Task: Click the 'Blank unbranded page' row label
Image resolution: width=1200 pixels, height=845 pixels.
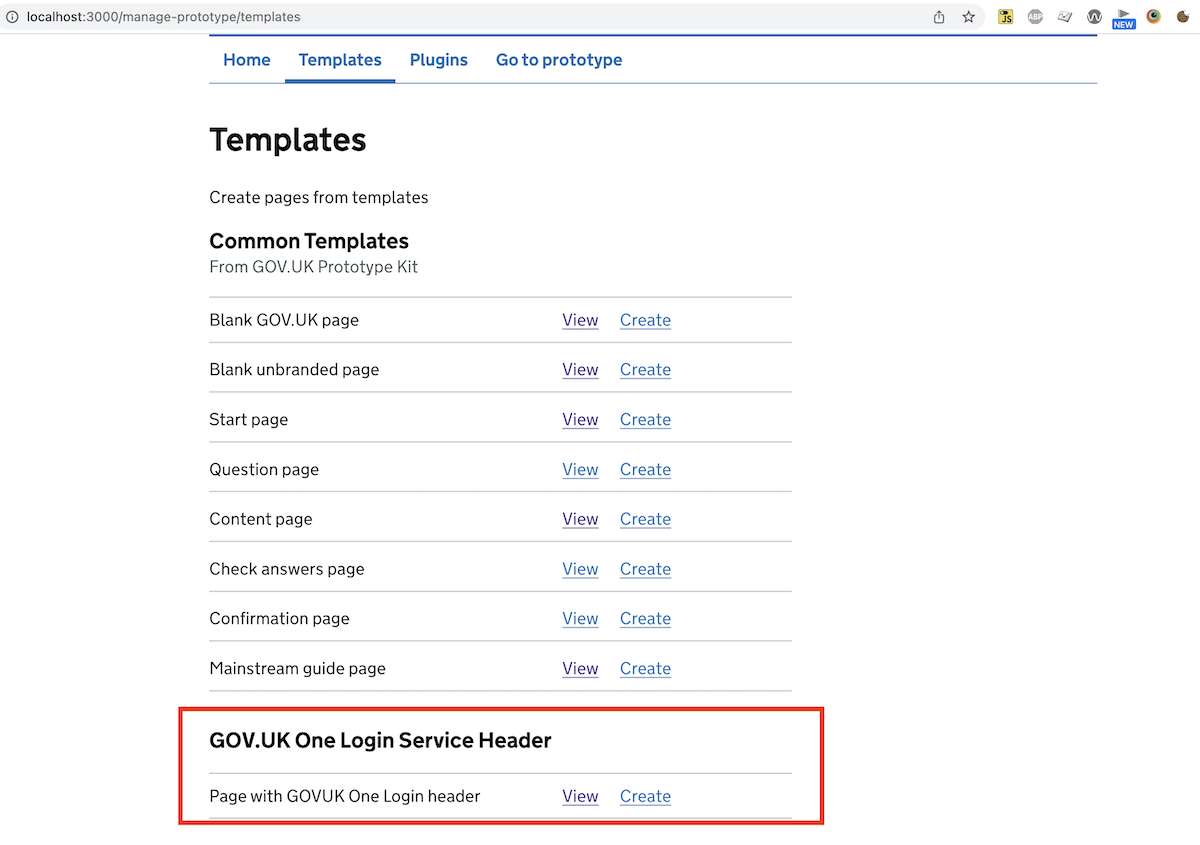Action: point(294,369)
